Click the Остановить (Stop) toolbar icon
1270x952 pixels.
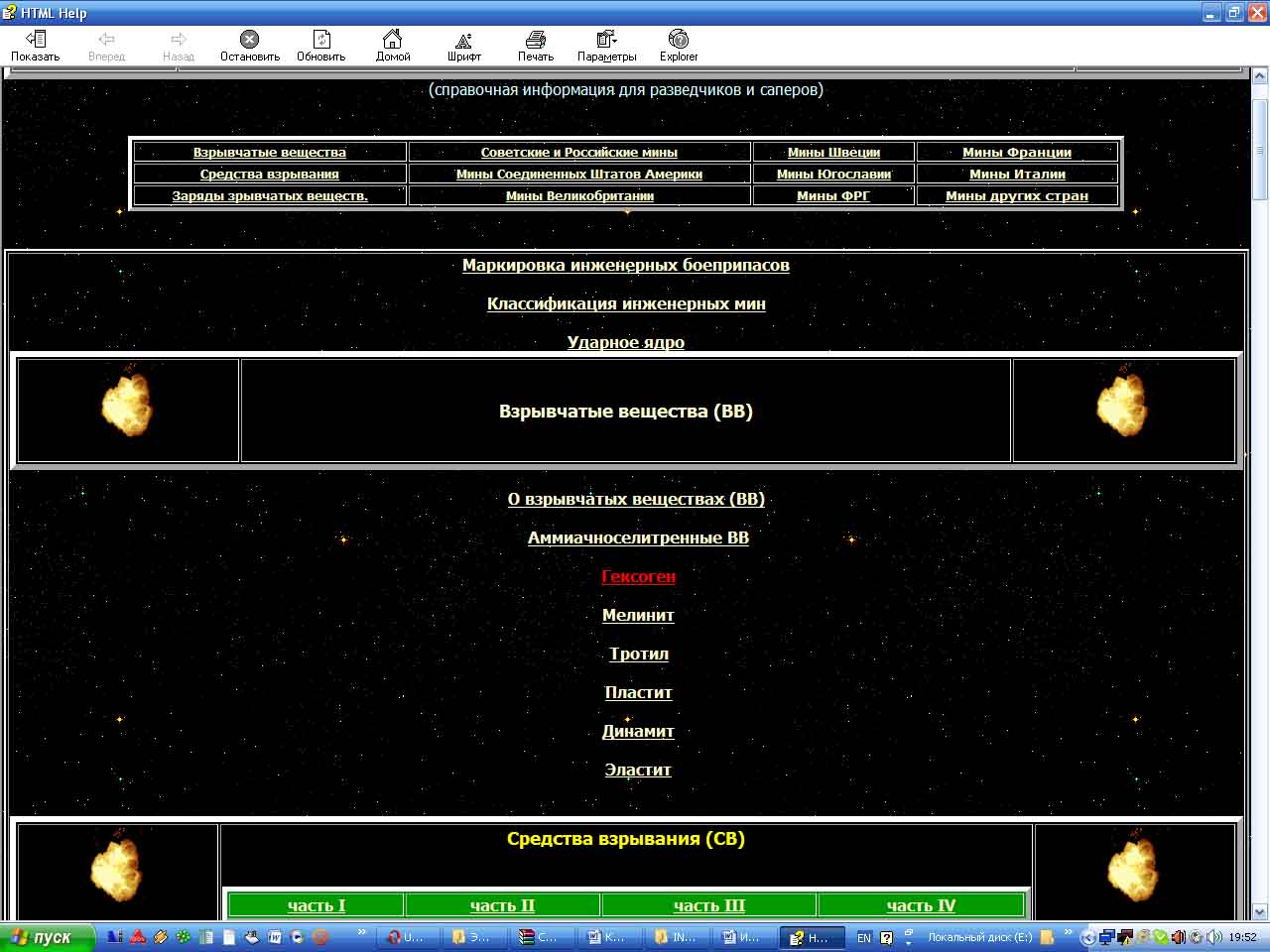pyautogui.click(x=250, y=46)
